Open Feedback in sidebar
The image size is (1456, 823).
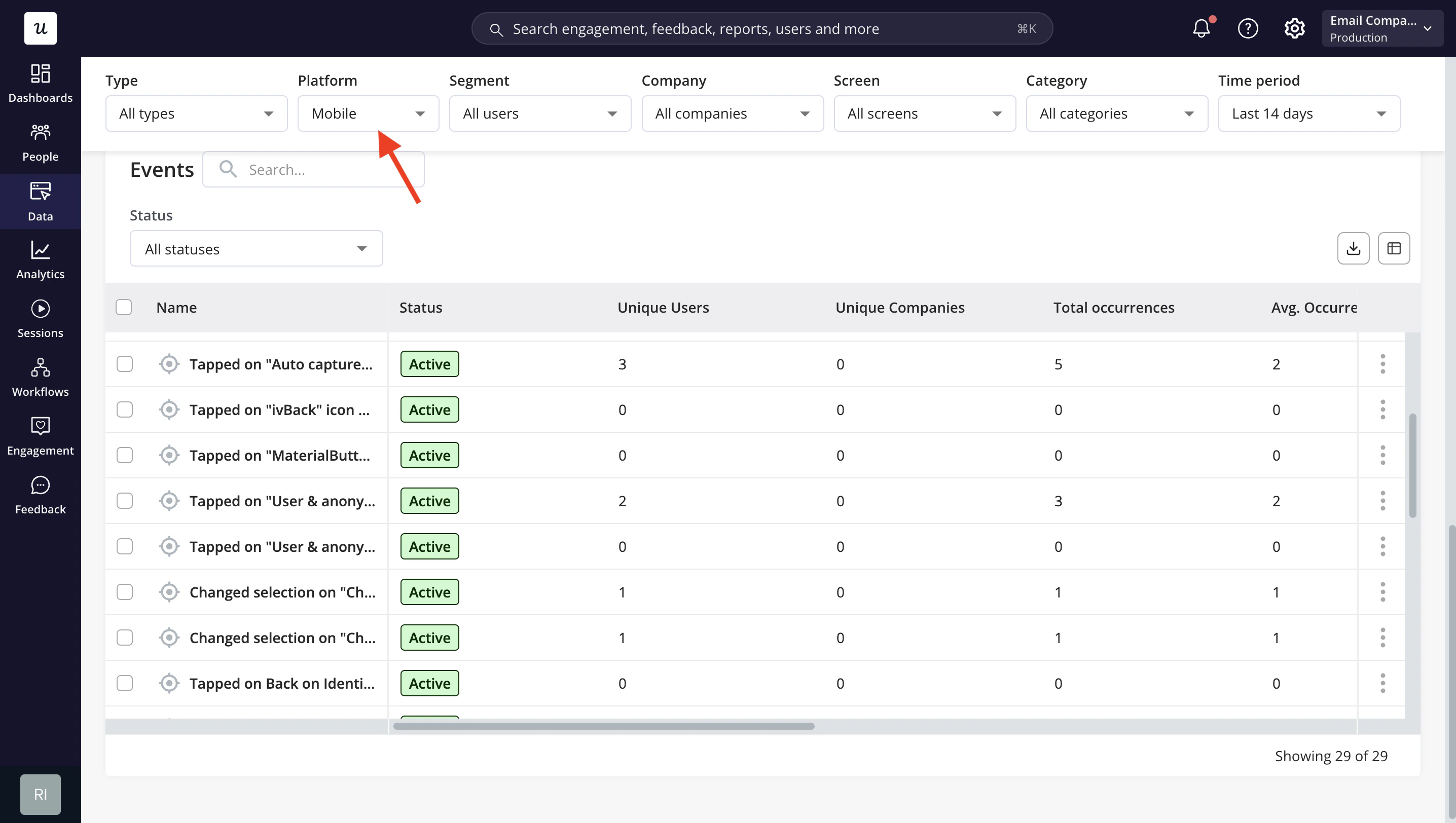pos(40,496)
